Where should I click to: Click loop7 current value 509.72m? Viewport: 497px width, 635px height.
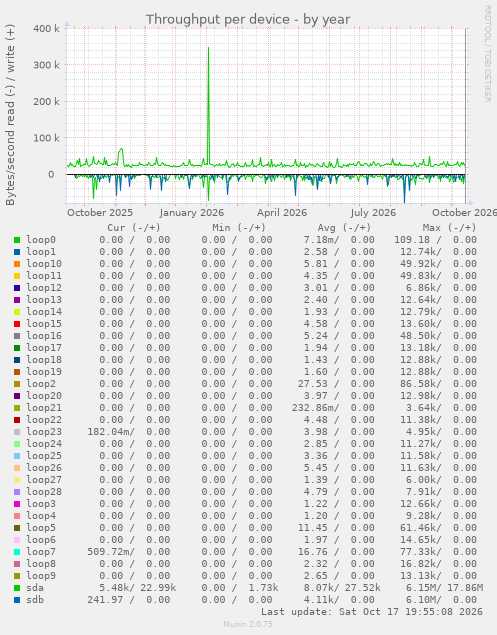pos(111,552)
